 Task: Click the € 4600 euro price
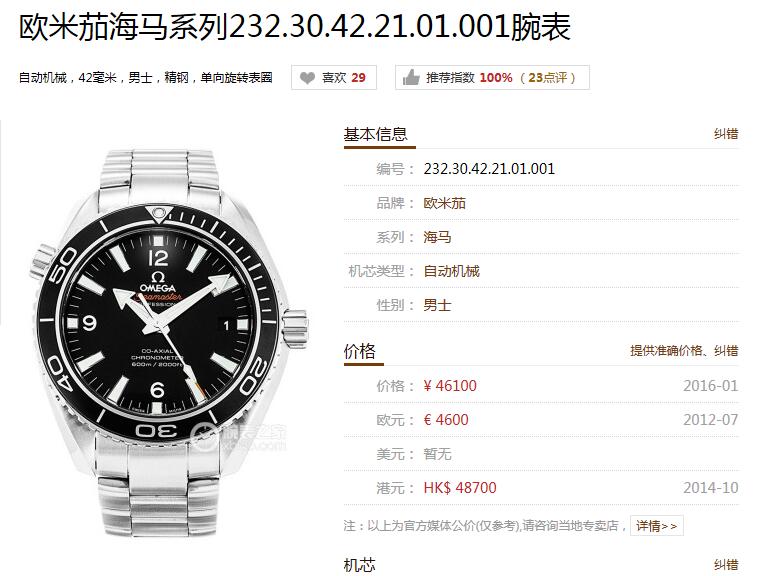coord(446,420)
